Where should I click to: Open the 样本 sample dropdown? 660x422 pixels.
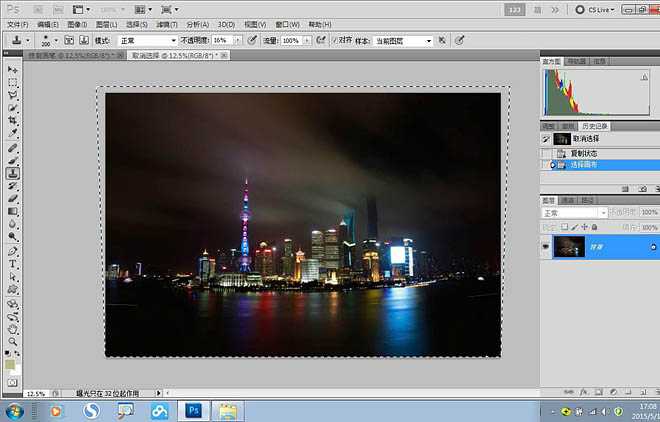click(x=403, y=41)
